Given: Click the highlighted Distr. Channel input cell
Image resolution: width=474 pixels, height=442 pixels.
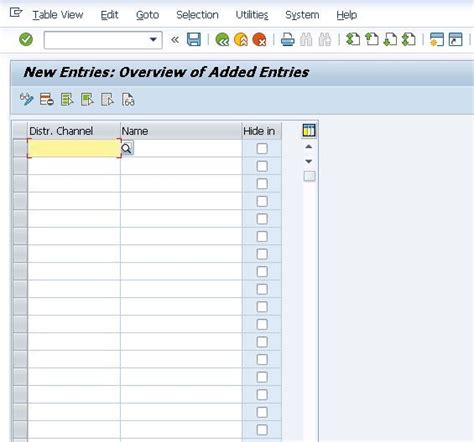Looking at the screenshot, I should click(74, 148).
